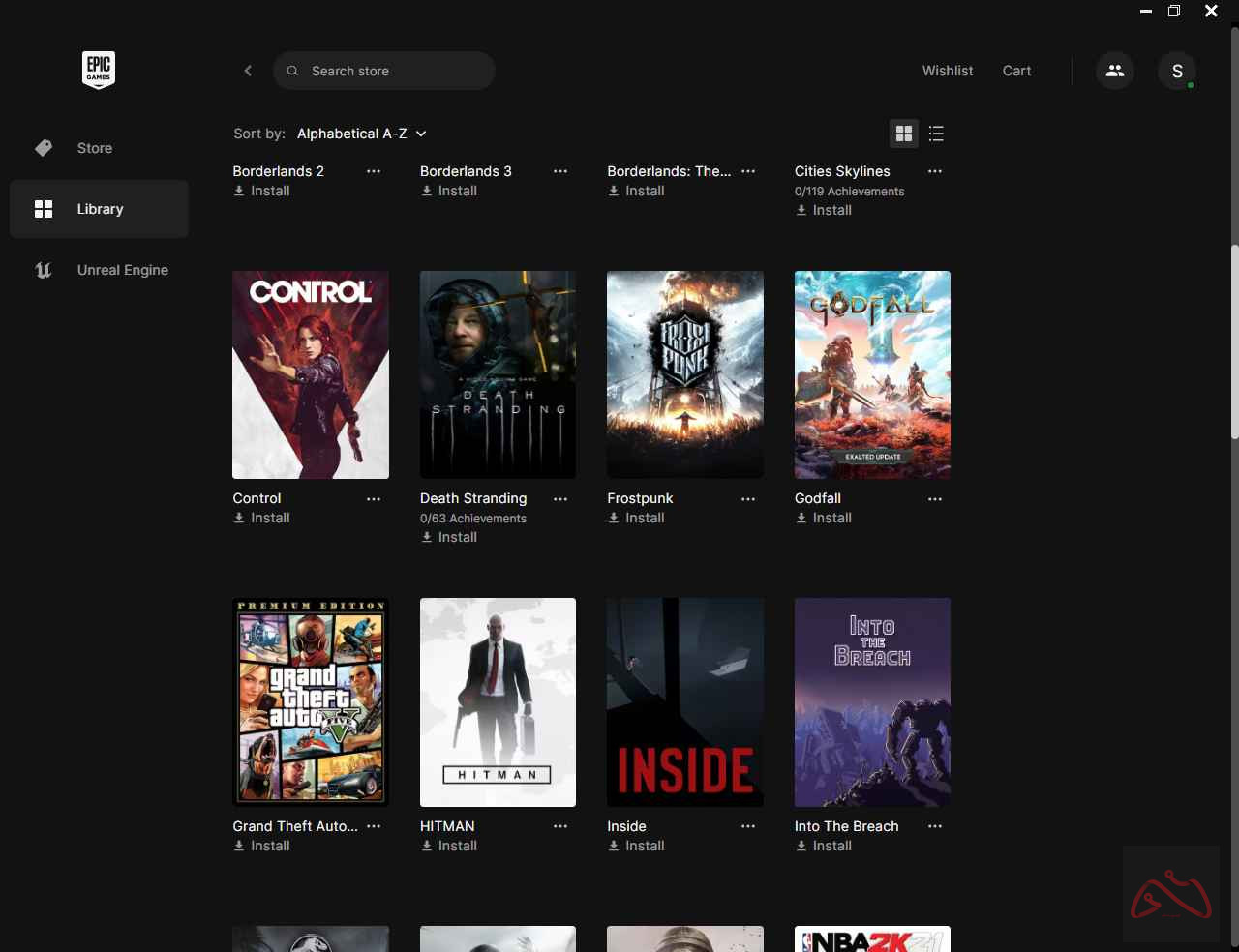Click the search magnifier icon
1239x952 pixels.
click(x=292, y=70)
